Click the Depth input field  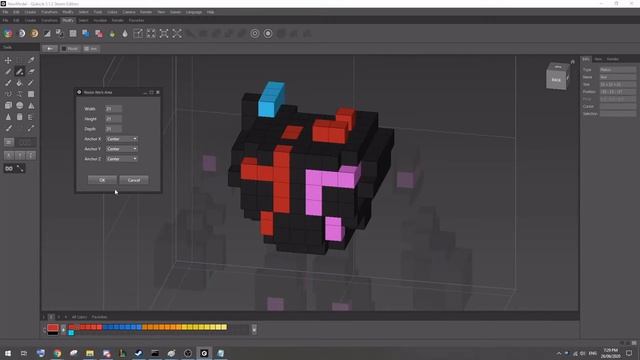tap(113, 129)
